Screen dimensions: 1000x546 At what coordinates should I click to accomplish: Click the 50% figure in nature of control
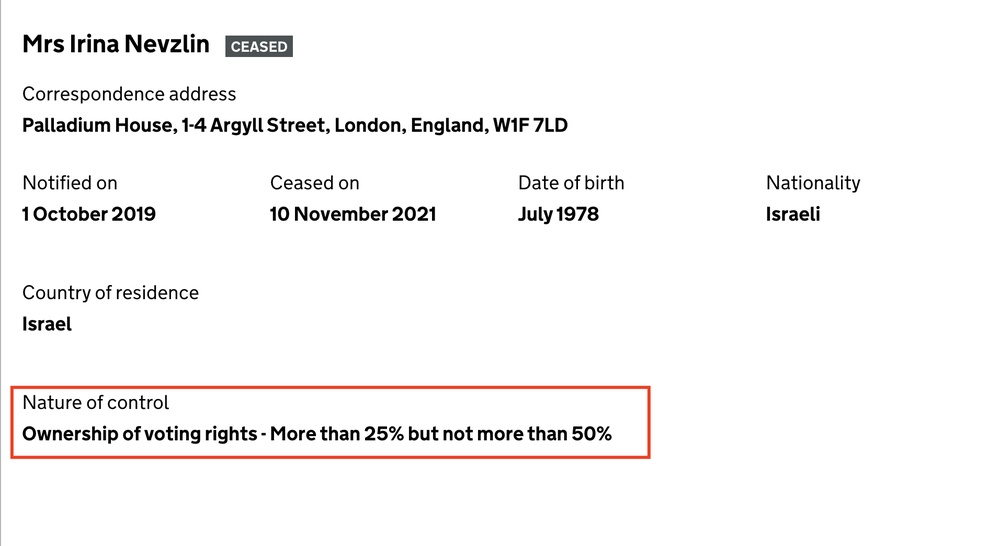pos(592,434)
